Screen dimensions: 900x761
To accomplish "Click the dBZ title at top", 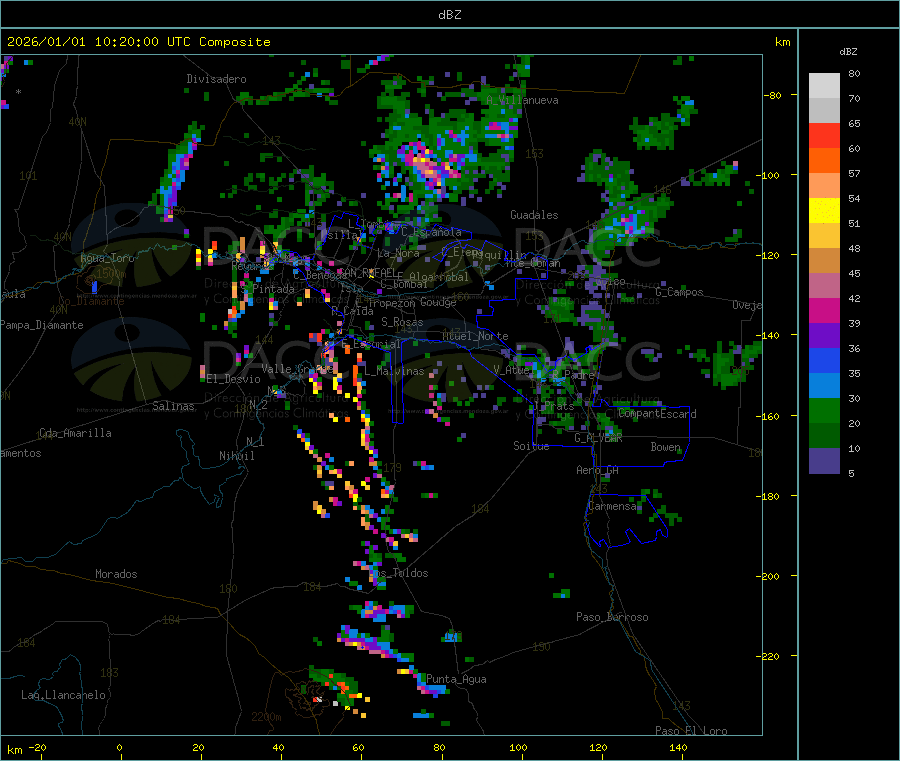I will 449,15.
